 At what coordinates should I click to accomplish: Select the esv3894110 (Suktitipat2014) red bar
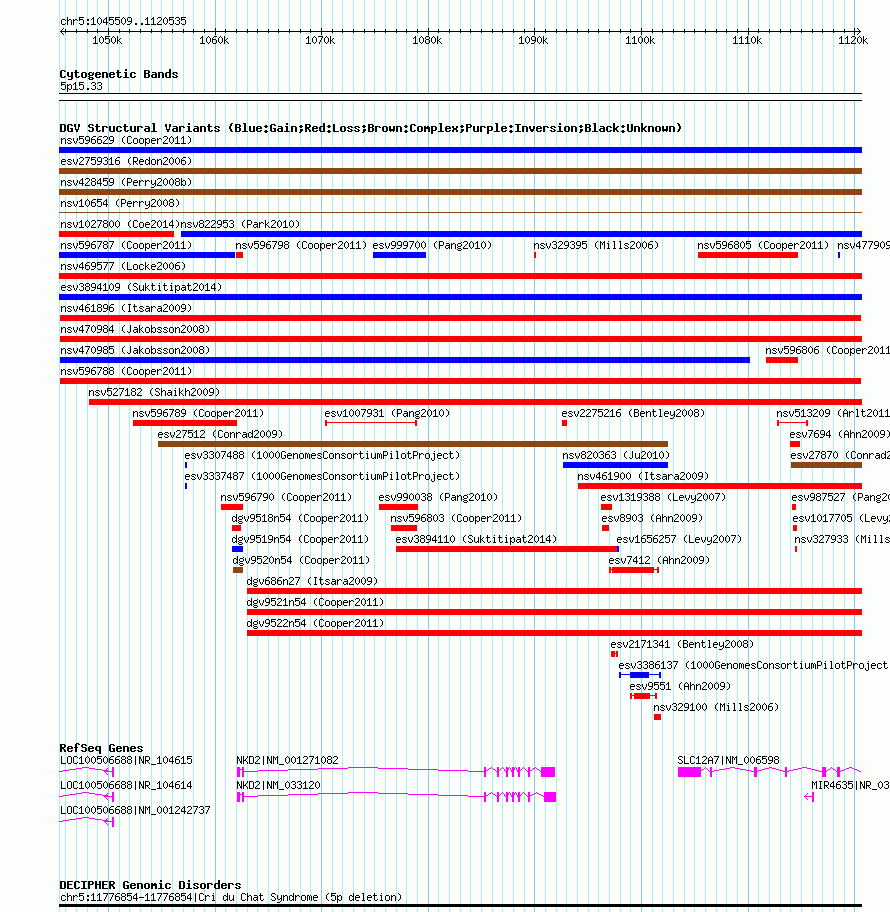tap(507, 549)
